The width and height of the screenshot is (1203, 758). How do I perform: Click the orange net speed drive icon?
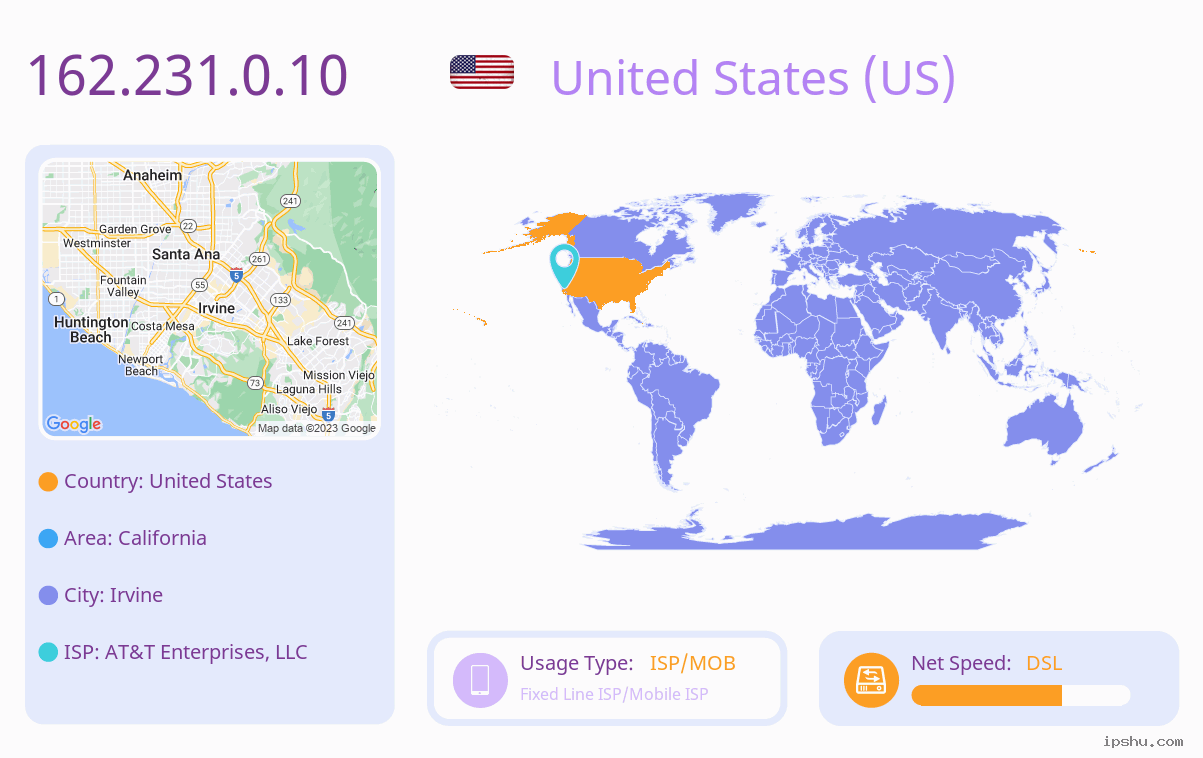[871, 679]
